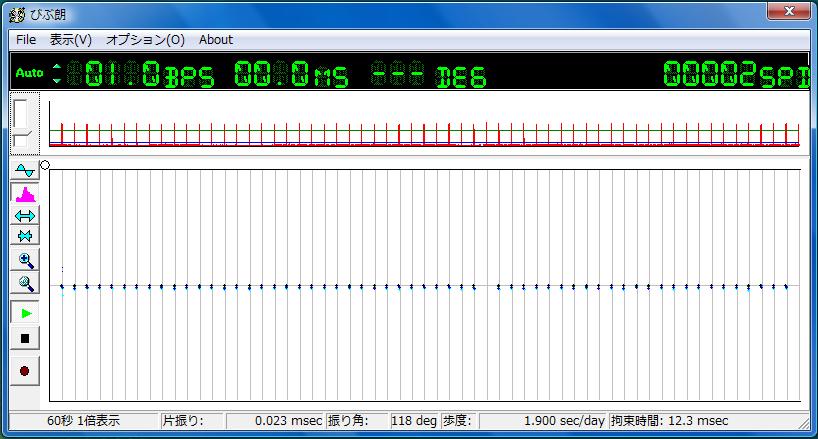Click the horizontal expand arrows button

[x=25, y=215]
